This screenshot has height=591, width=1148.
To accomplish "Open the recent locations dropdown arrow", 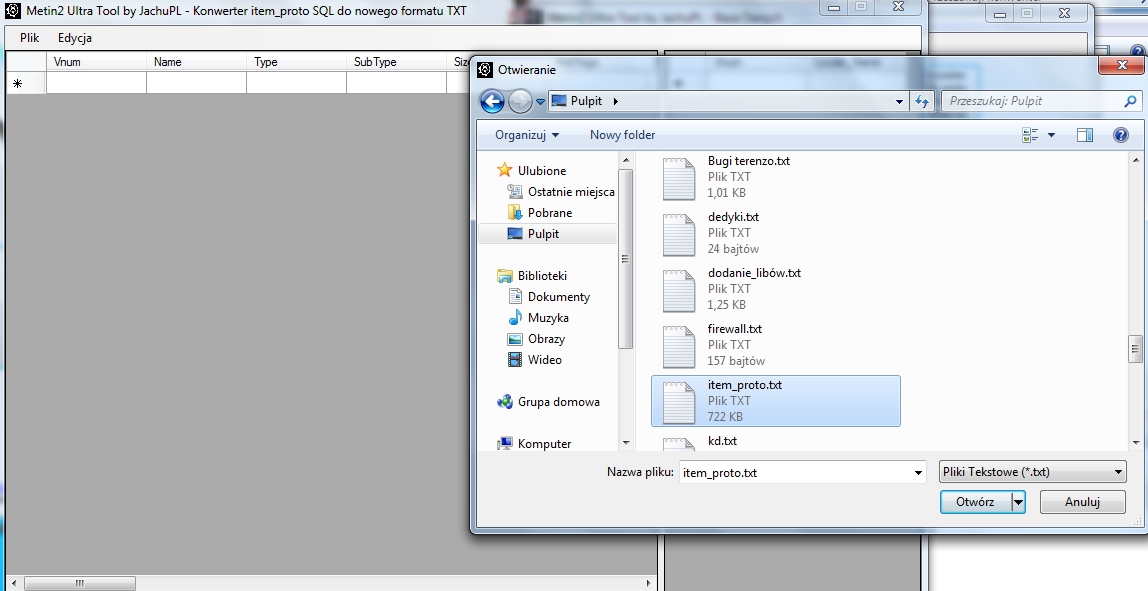I will [x=540, y=102].
